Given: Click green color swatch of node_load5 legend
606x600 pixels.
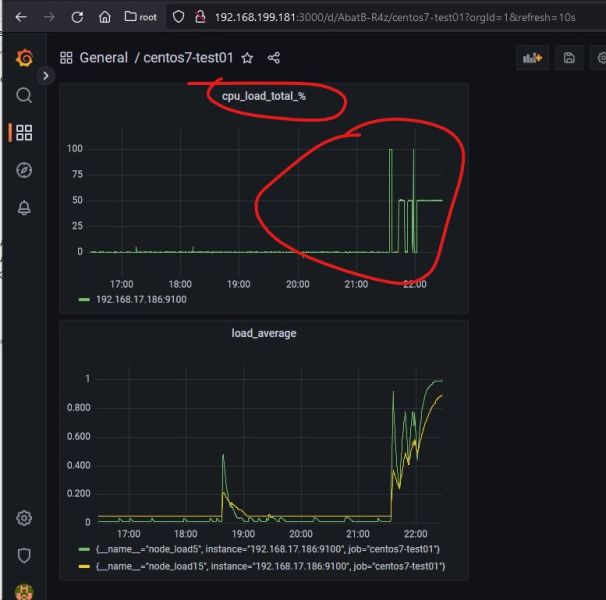Looking at the screenshot, I should click(84, 549).
